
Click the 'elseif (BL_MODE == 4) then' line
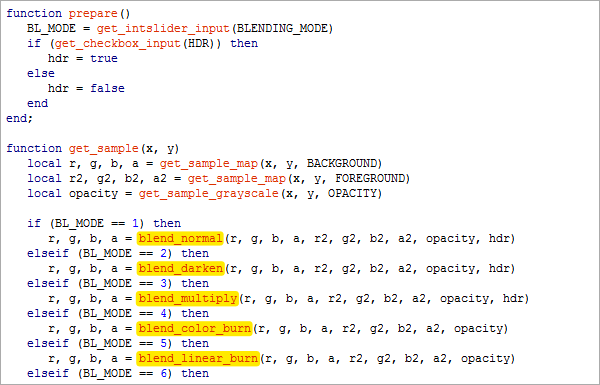tap(118, 313)
